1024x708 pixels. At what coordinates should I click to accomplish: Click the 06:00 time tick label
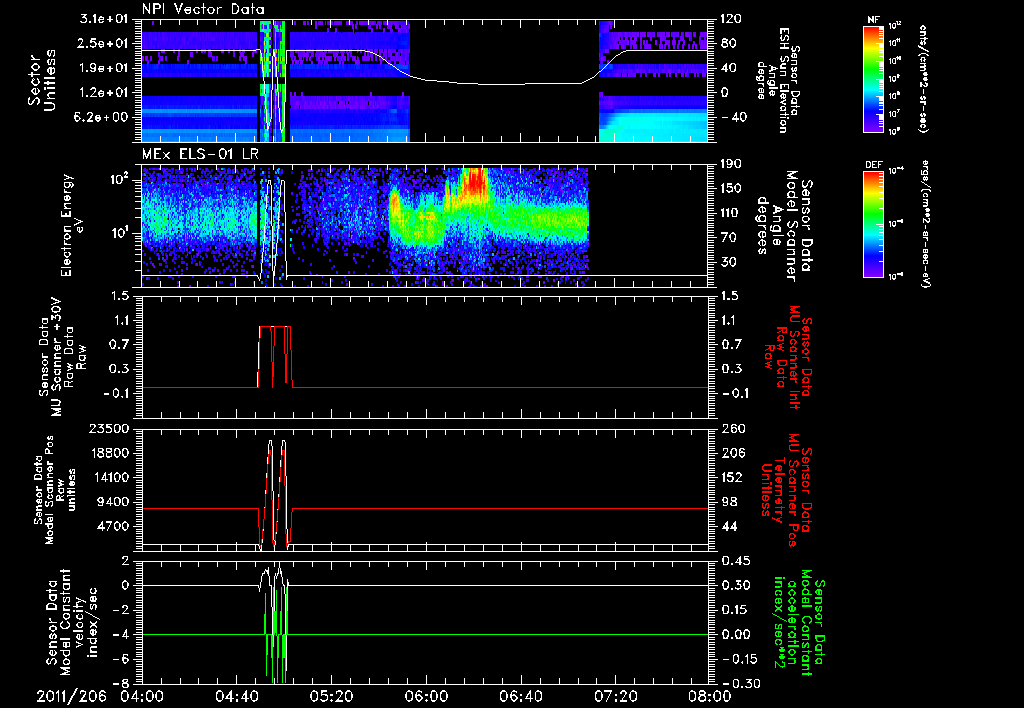(425, 696)
